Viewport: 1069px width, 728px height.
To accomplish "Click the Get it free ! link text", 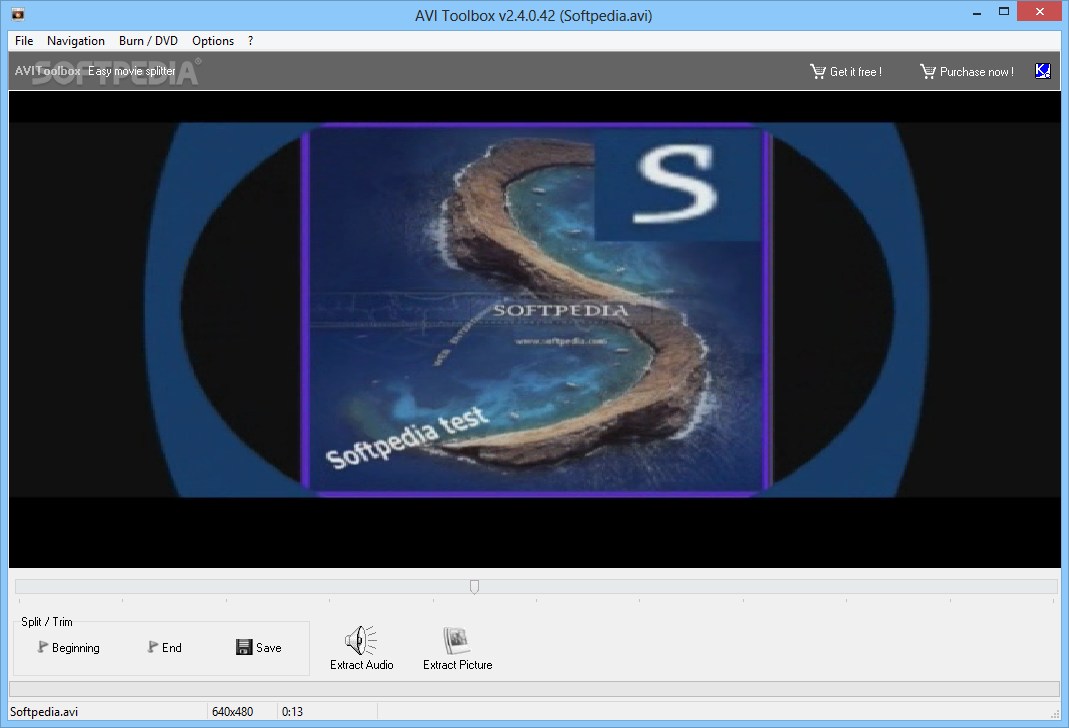I will coord(856,72).
